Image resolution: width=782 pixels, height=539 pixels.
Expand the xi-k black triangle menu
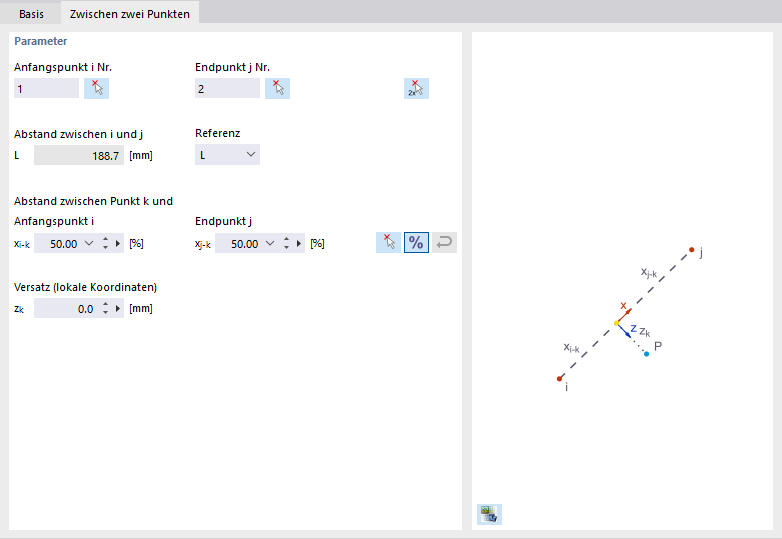[x=118, y=243]
